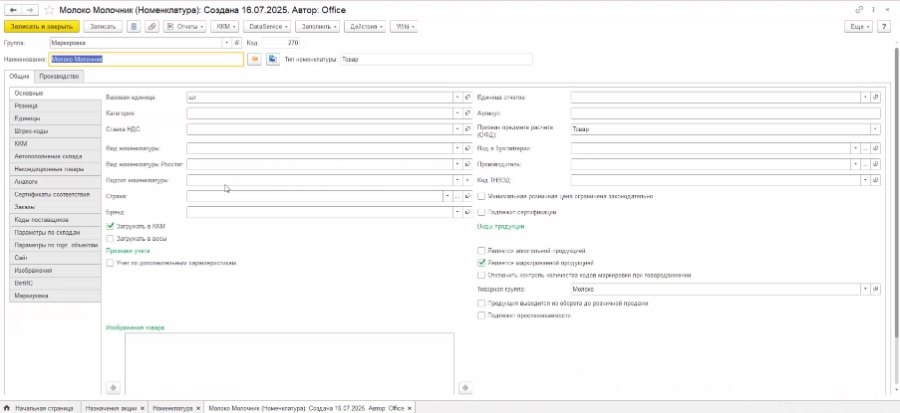Check Является алкогольной продукцией checkbox
Image resolution: width=900 pixels, height=413 pixels.
coord(482,251)
